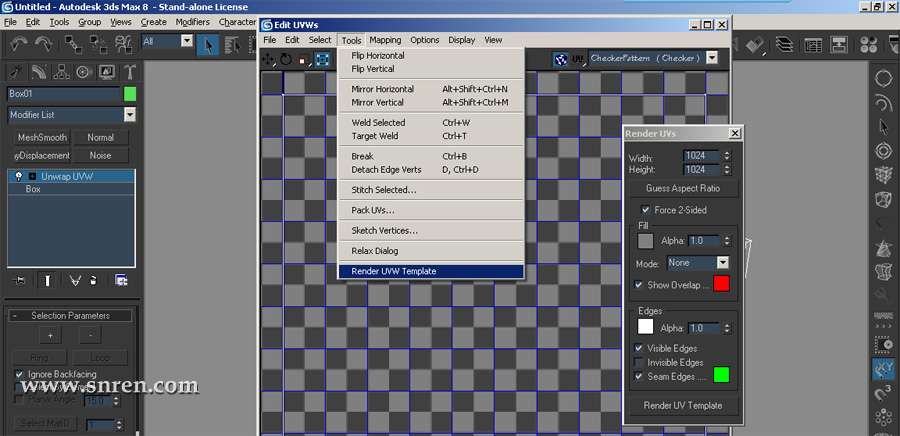
Task: Click the Guess Aspect Ratio button
Action: [x=683, y=188]
